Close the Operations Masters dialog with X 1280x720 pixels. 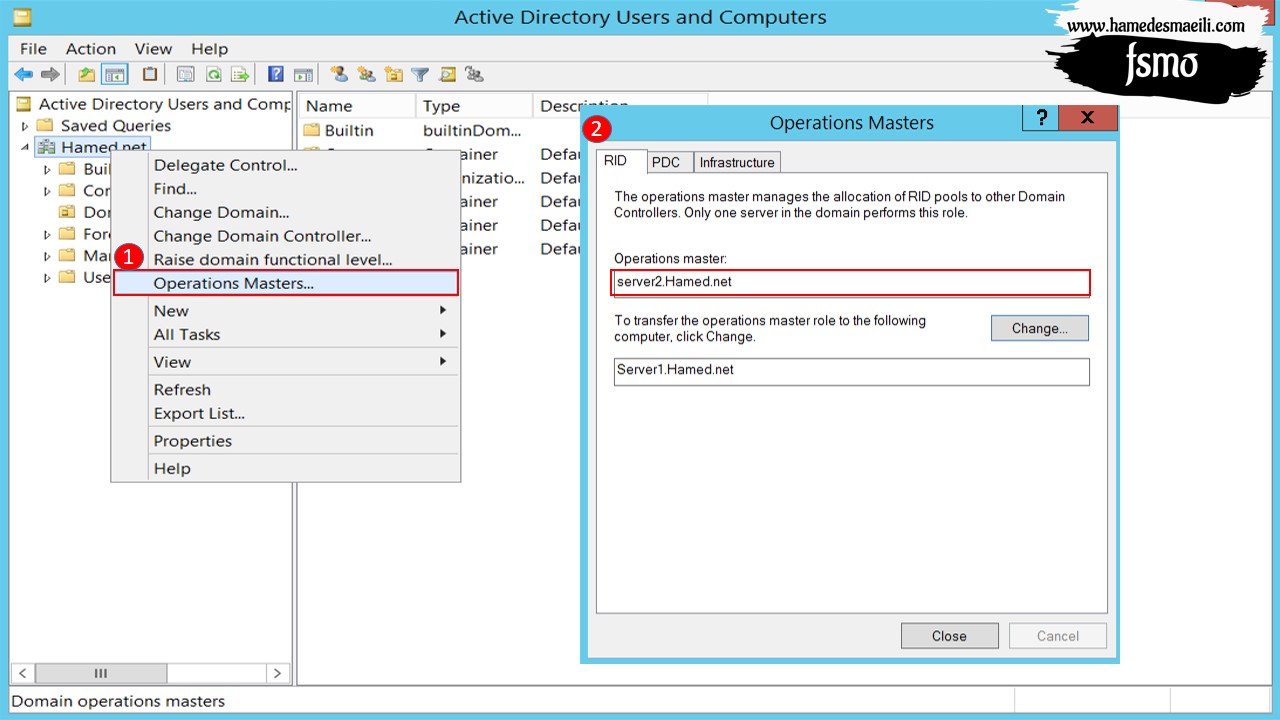[1087, 118]
